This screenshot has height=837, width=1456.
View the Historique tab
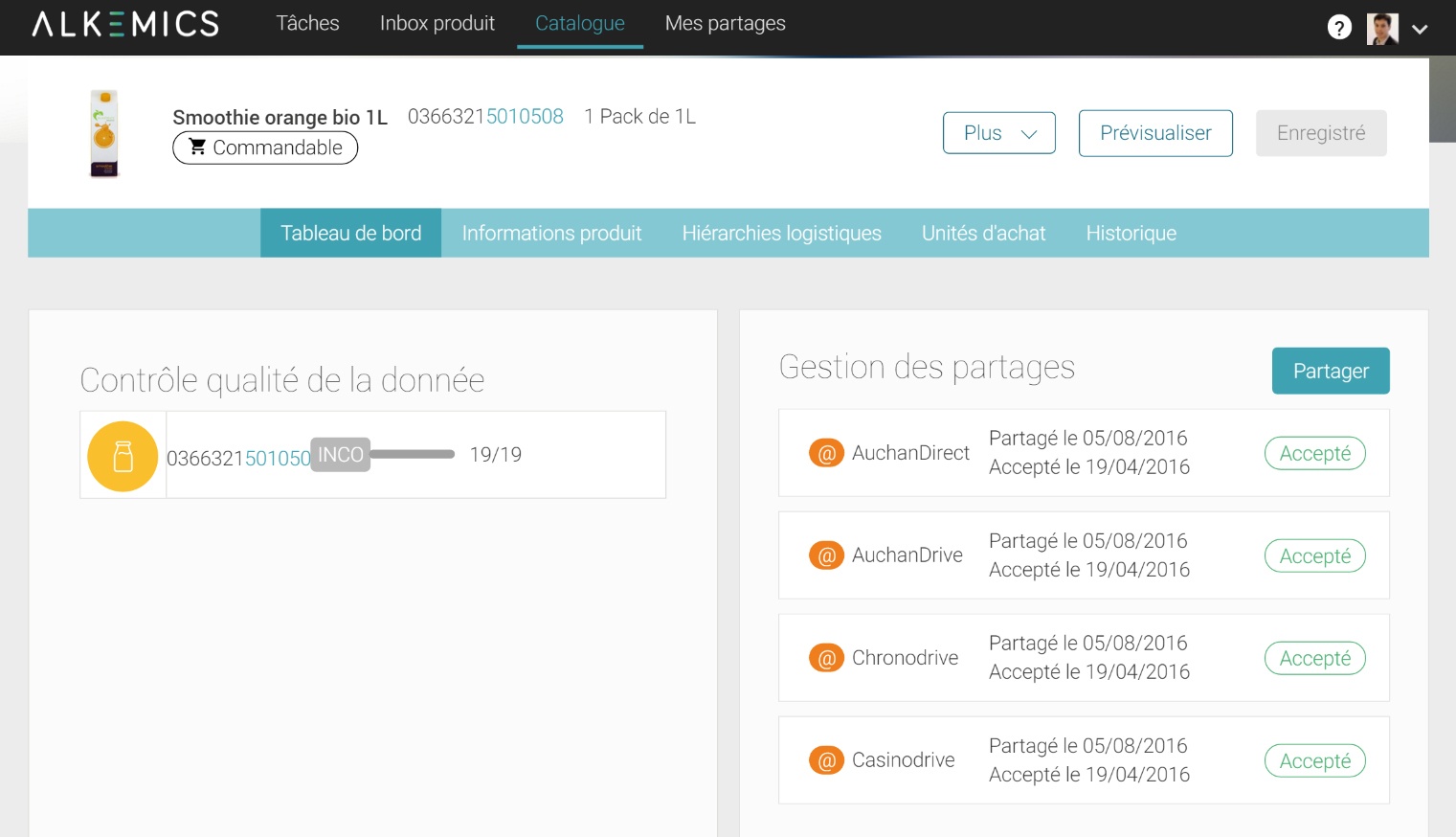click(x=1131, y=233)
